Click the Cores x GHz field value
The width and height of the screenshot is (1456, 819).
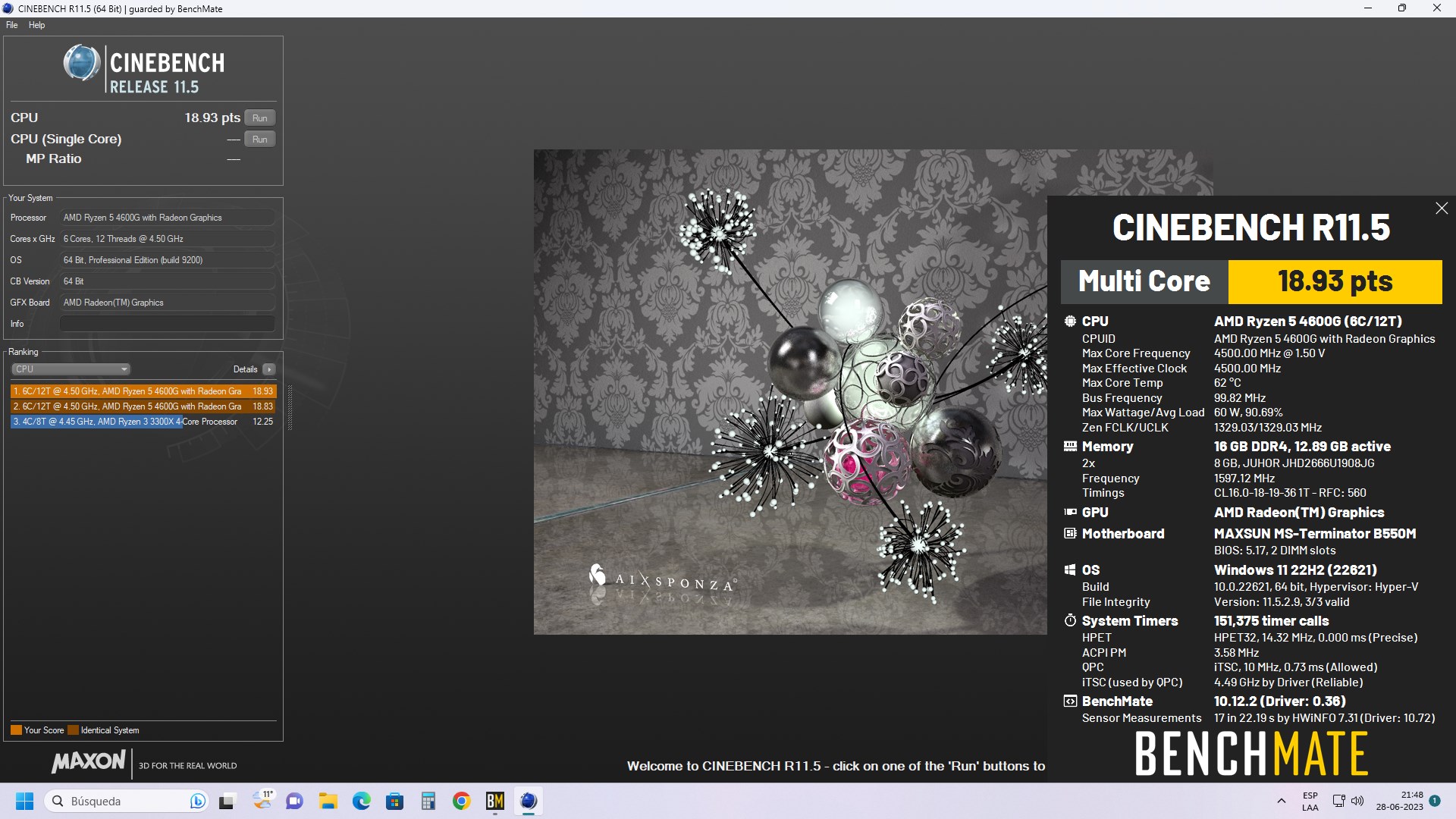tap(167, 239)
